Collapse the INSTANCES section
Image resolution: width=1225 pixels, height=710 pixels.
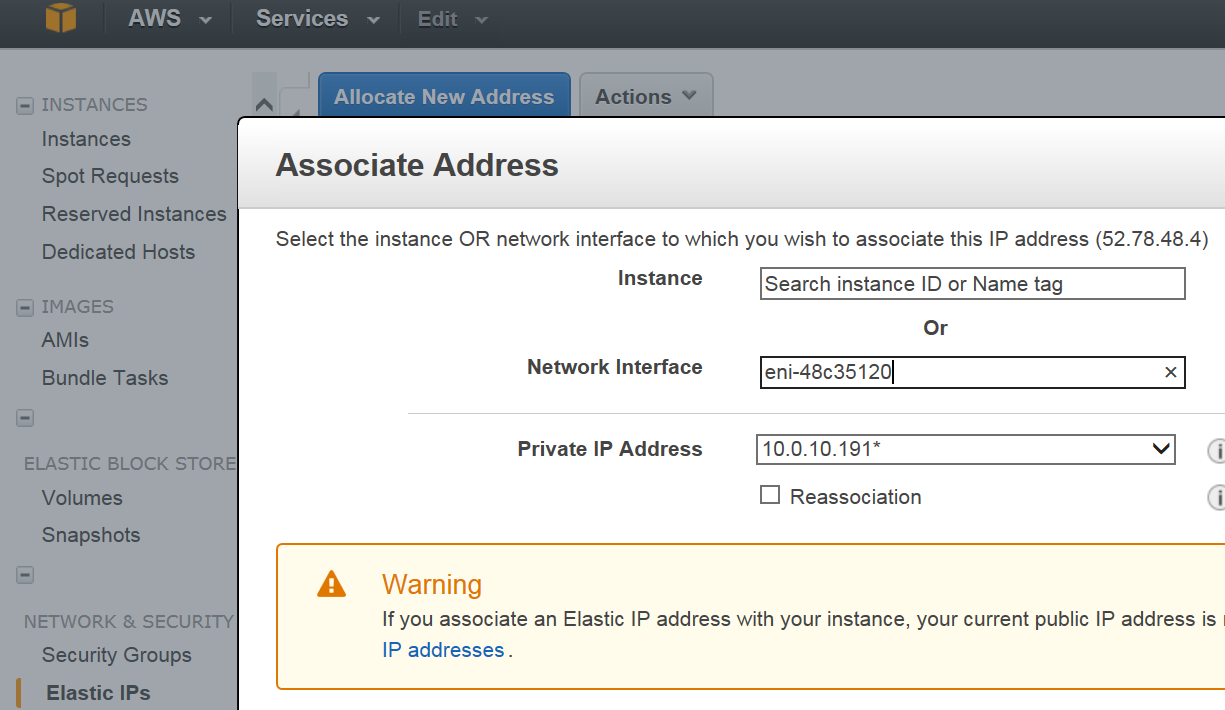[x=25, y=105]
